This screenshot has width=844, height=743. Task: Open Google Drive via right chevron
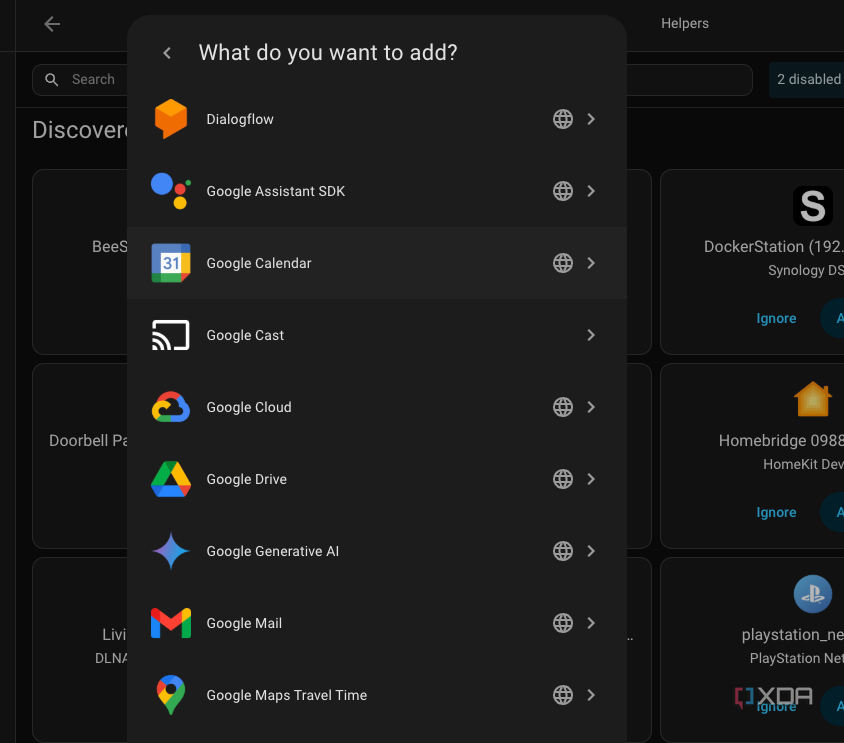pyautogui.click(x=591, y=479)
